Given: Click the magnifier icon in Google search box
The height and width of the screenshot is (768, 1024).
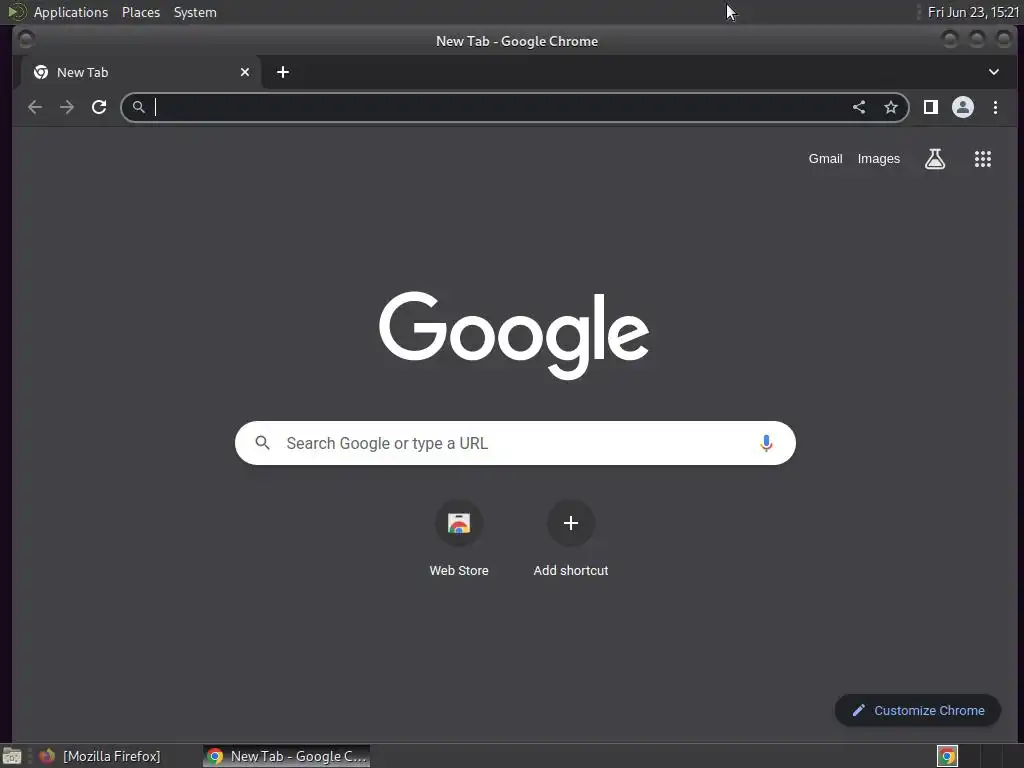Looking at the screenshot, I should pyautogui.click(x=263, y=443).
